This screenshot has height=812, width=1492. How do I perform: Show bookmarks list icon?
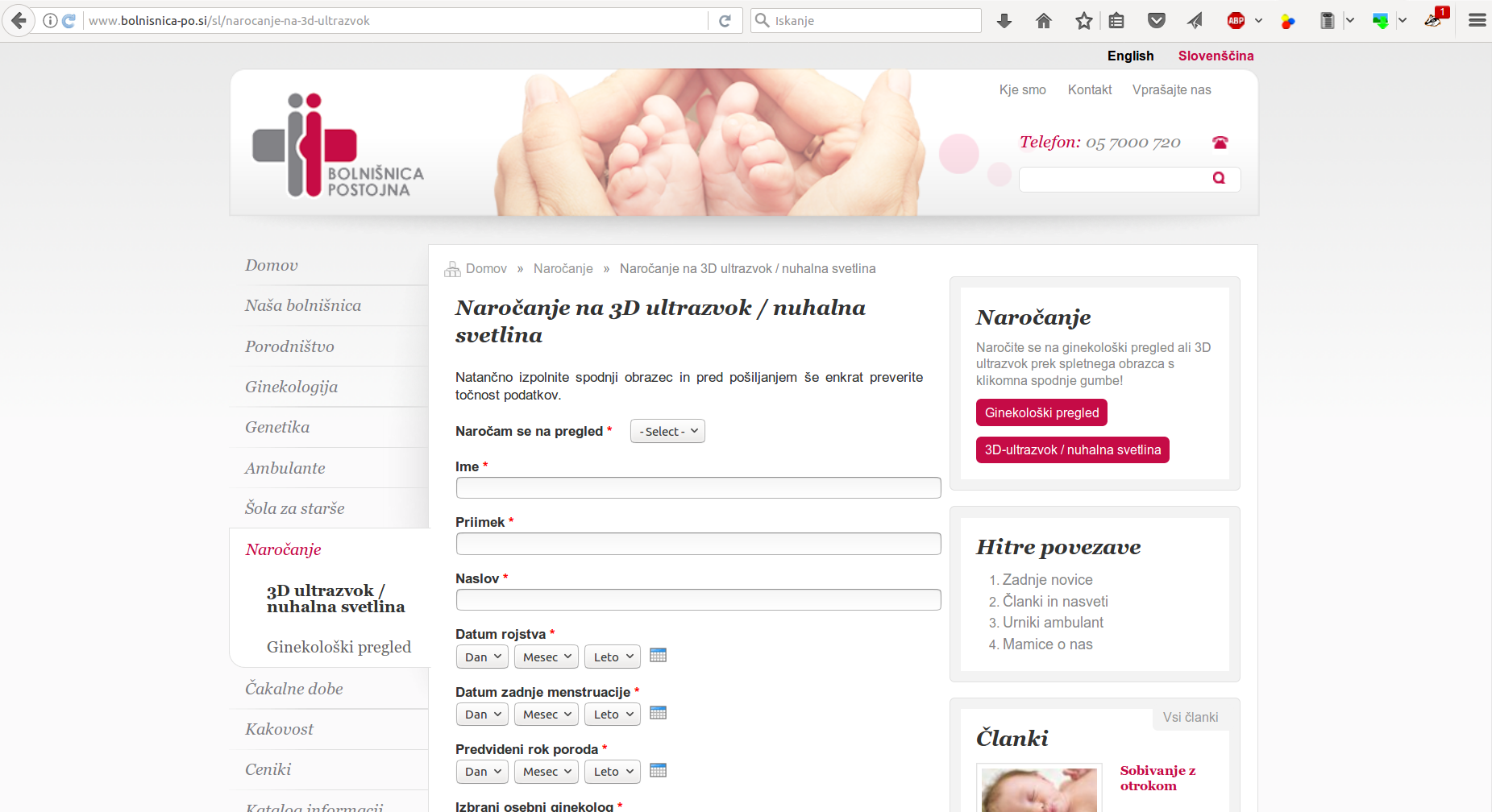(x=1116, y=21)
